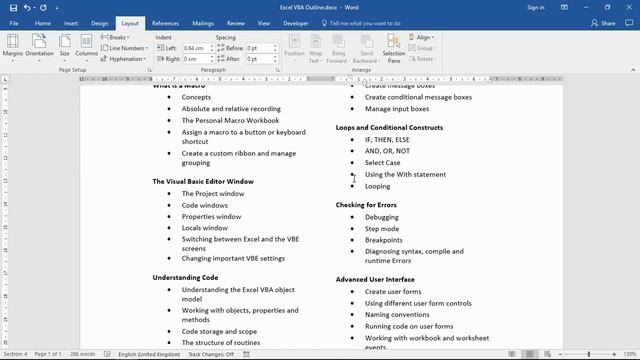Image resolution: width=640 pixels, height=360 pixels.
Task: Click the 'Loops and Conditional Constructs' heading
Action: [389, 127]
